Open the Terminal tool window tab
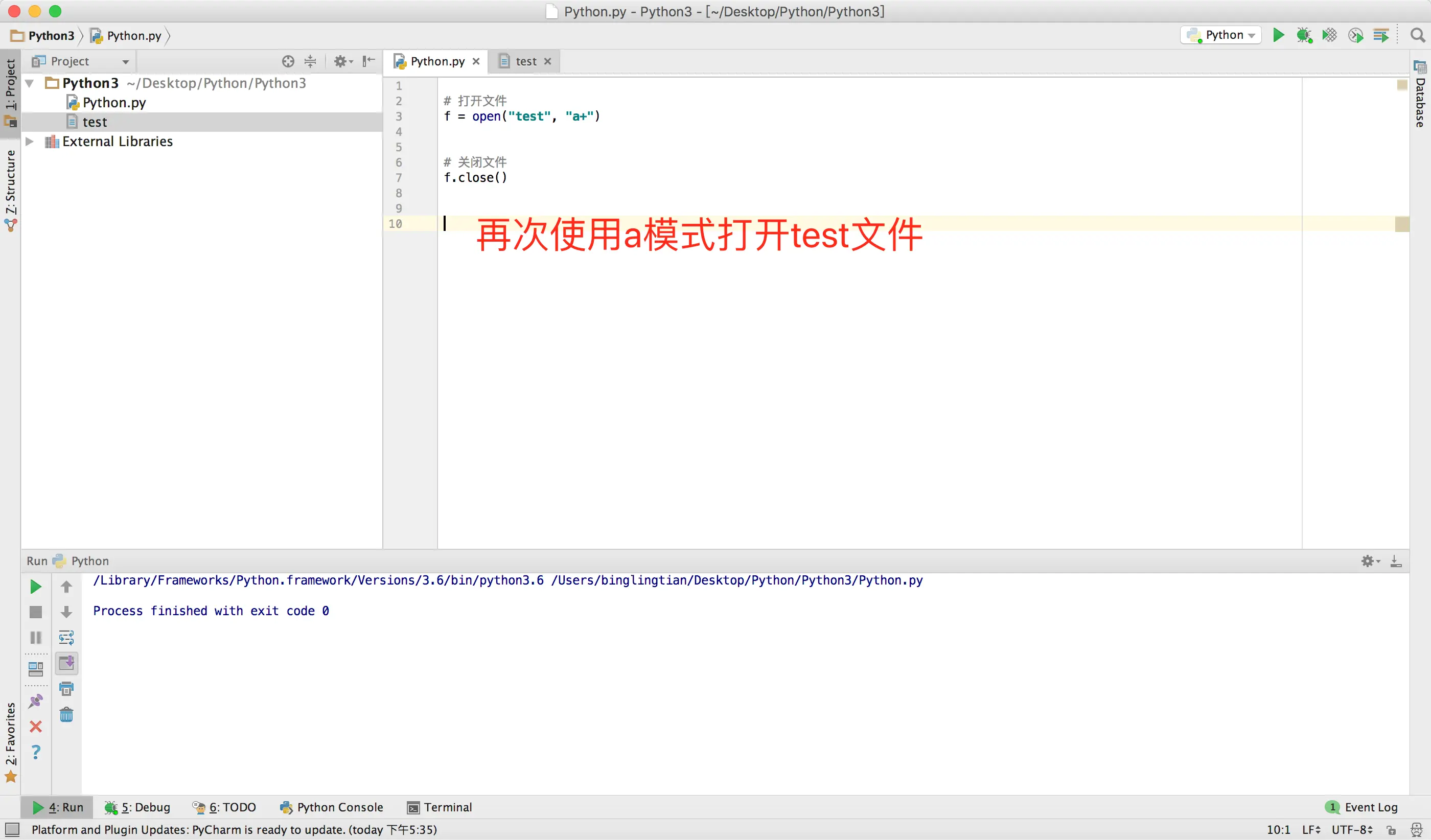 (x=440, y=807)
